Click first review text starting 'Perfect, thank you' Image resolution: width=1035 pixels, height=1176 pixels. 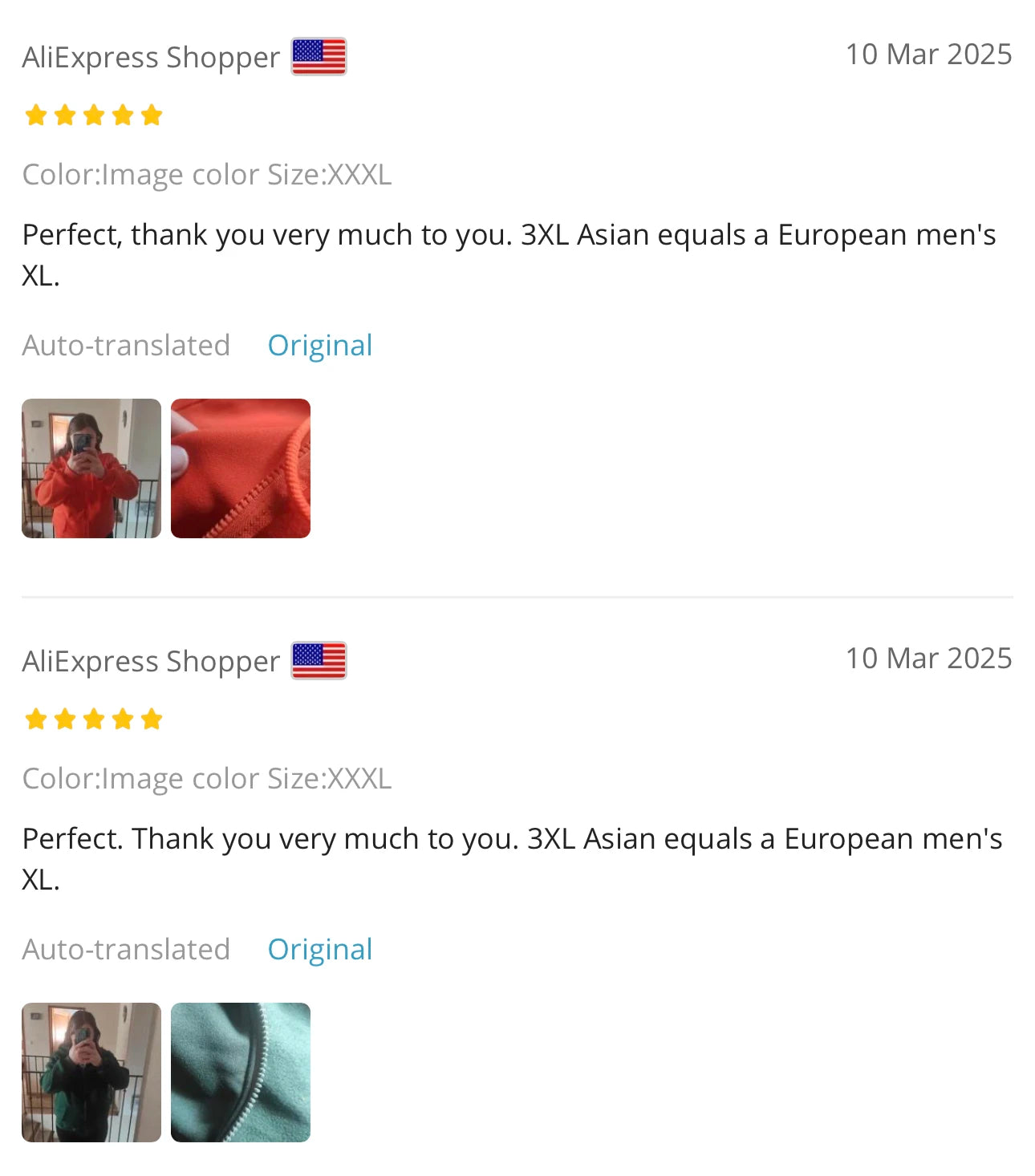point(509,255)
